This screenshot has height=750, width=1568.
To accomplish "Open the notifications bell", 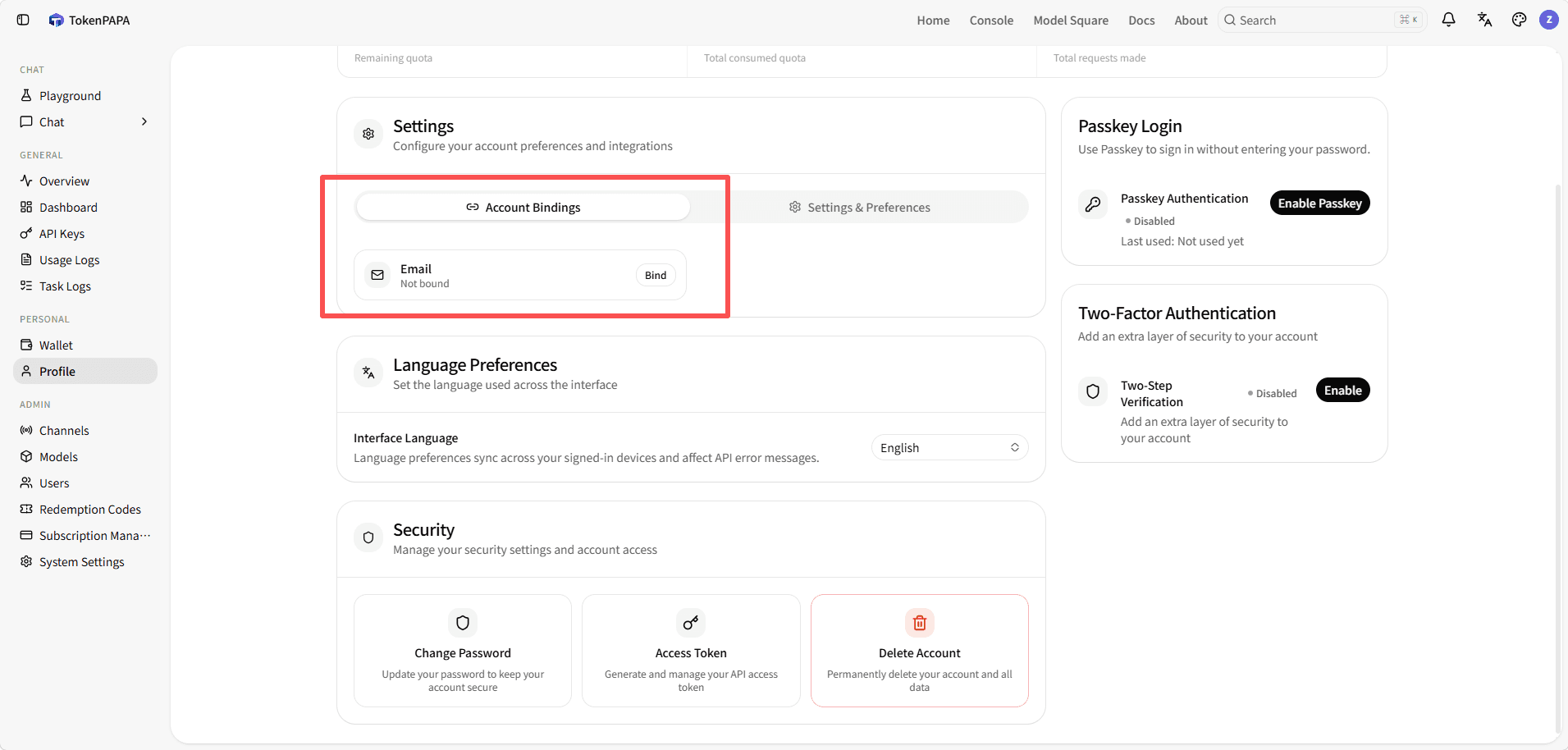I will [1448, 20].
